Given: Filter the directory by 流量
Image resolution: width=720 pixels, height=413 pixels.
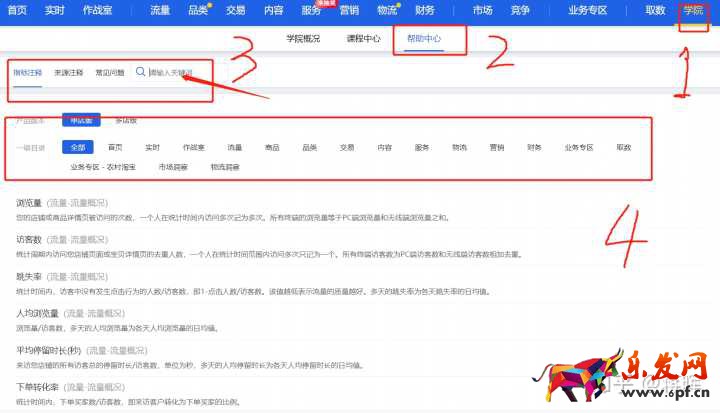Looking at the screenshot, I should pos(234,147).
